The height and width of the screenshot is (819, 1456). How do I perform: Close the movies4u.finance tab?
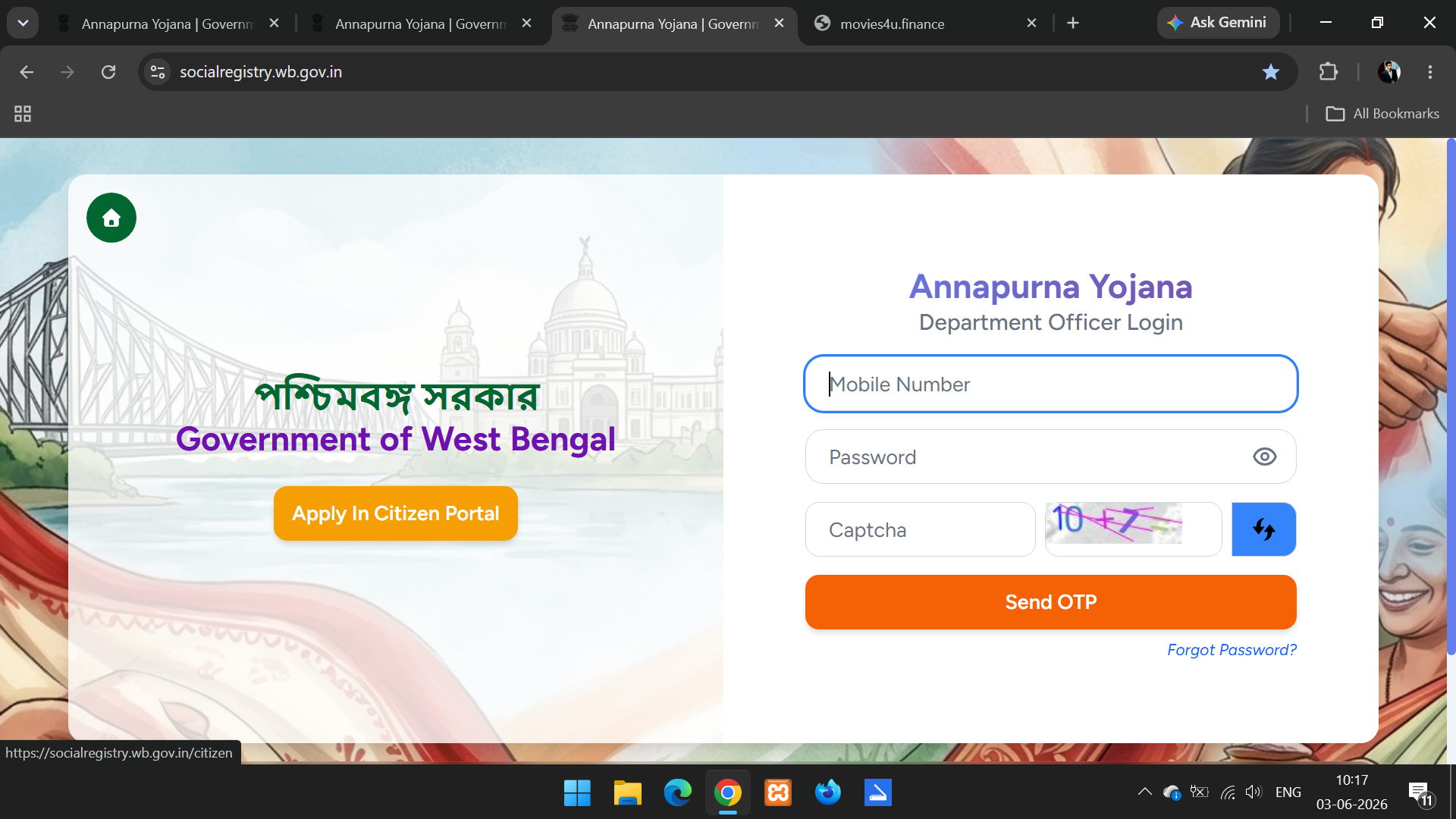coord(1031,24)
